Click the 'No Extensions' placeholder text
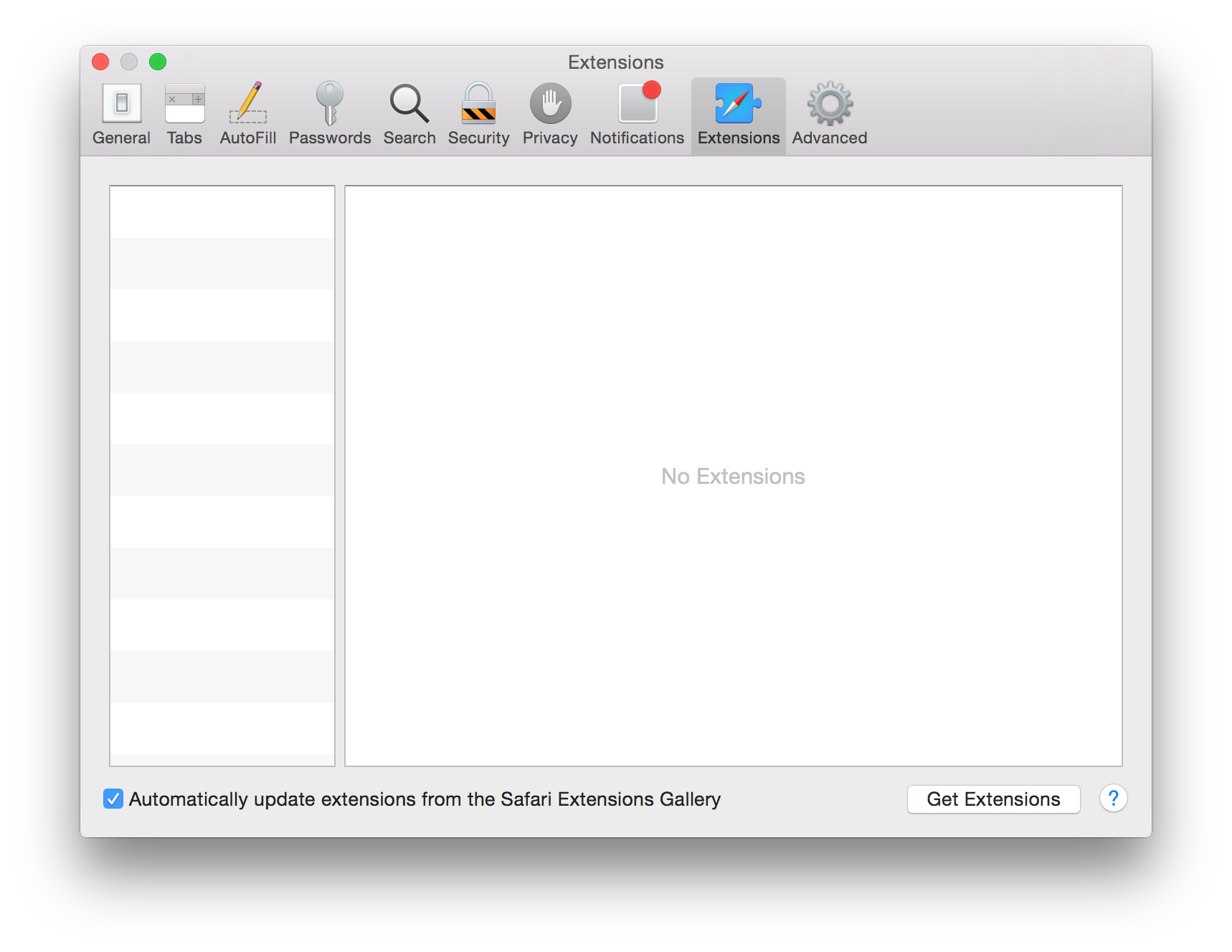 [x=733, y=476]
